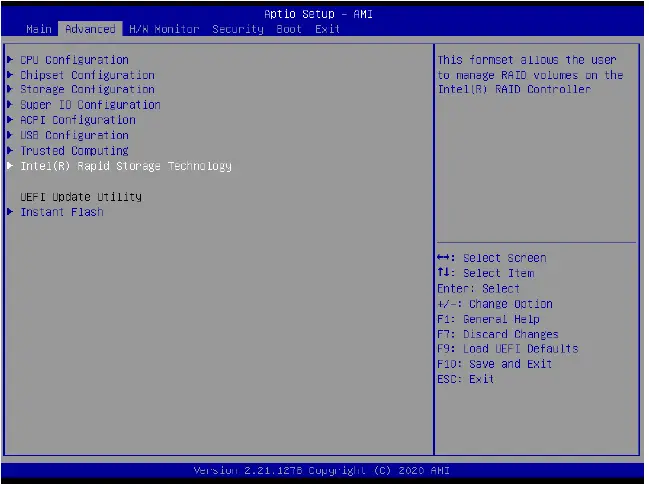This screenshot has width=649, height=489.
Task: Select the Advanced tab
Action: click(x=90, y=29)
